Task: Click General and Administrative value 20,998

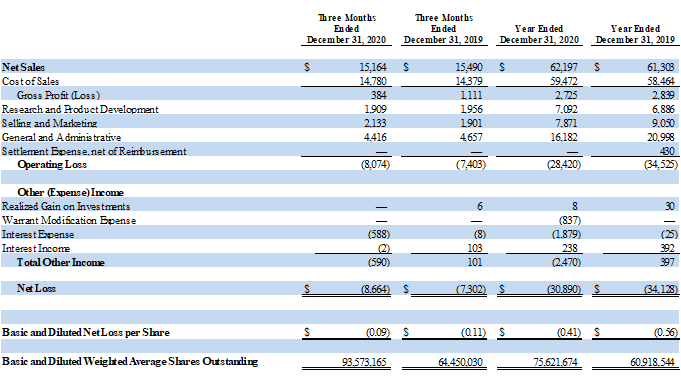Action: [x=661, y=137]
